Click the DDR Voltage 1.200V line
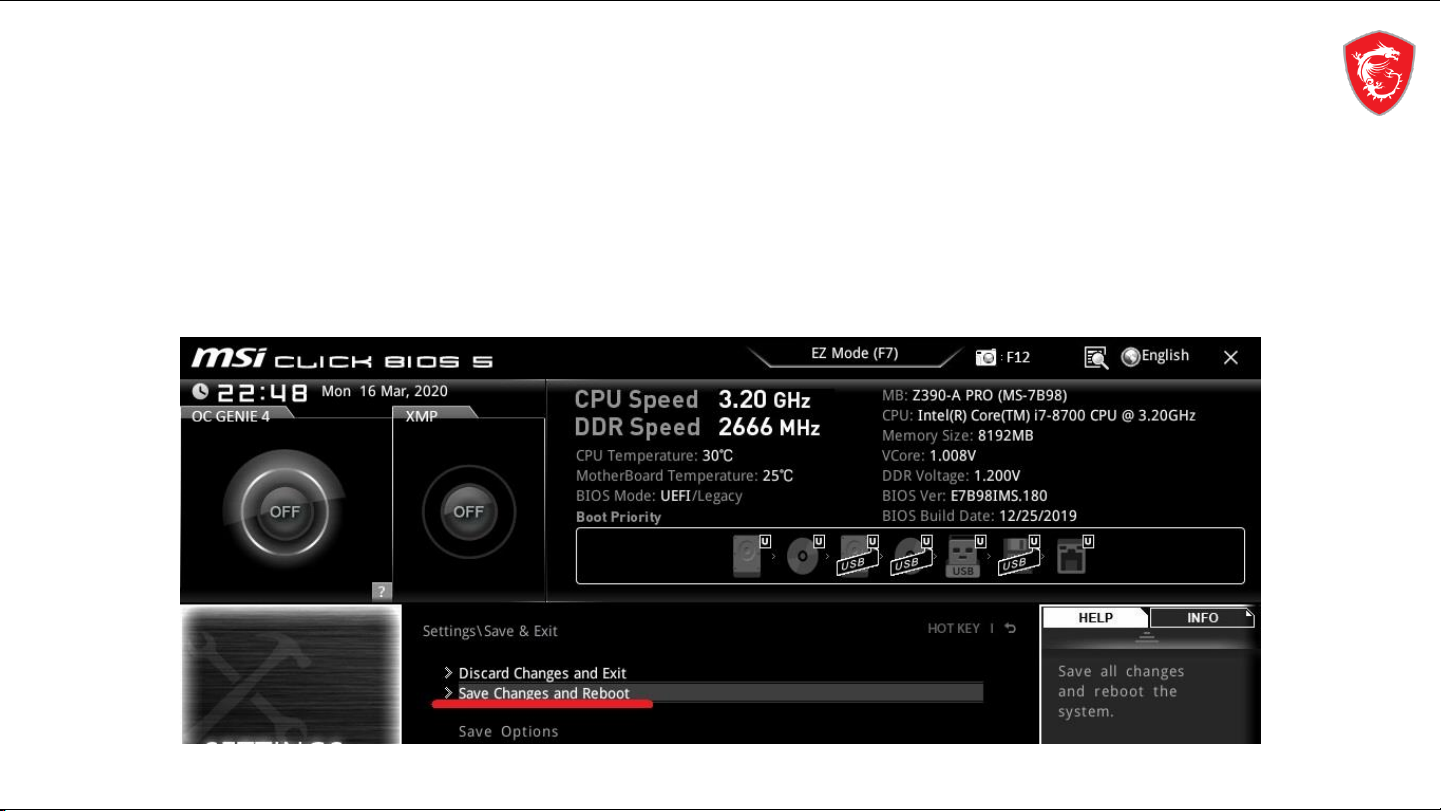This screenshot has height=811, width=1441. tap(951, 476)
